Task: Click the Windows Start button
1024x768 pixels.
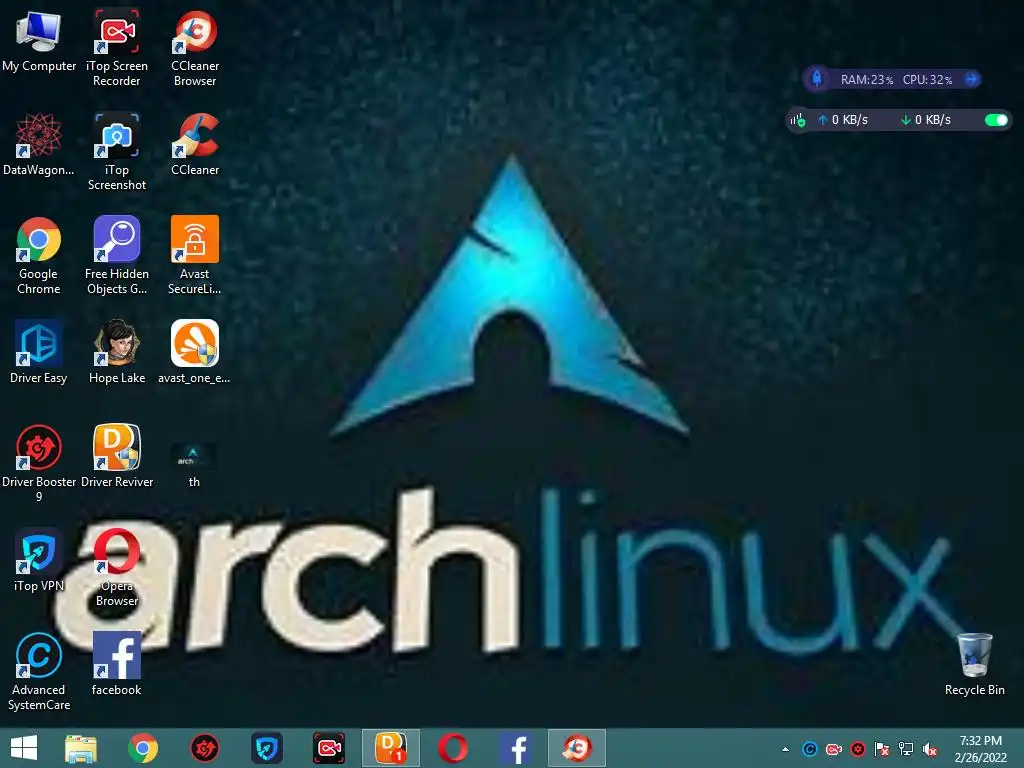Action: [x=24, y=748]
